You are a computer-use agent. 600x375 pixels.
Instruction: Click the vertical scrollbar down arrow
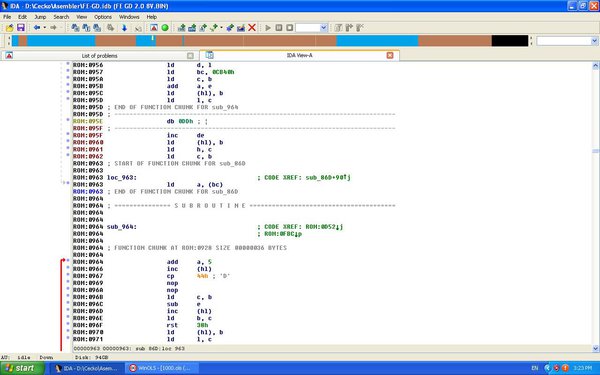click(595, 349)
